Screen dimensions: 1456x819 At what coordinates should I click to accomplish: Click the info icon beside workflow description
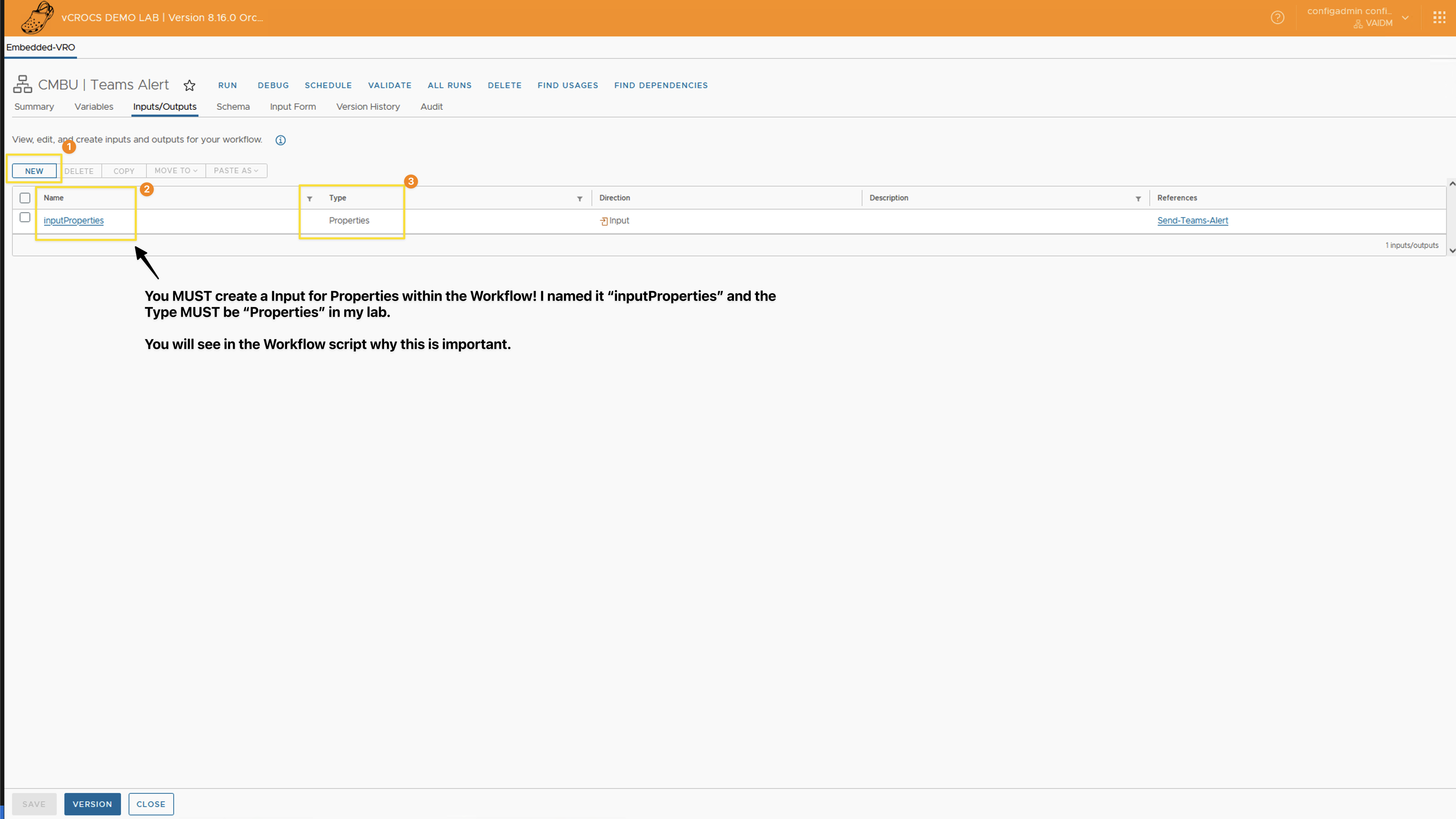pyautogui.click(x=280, y=140)
